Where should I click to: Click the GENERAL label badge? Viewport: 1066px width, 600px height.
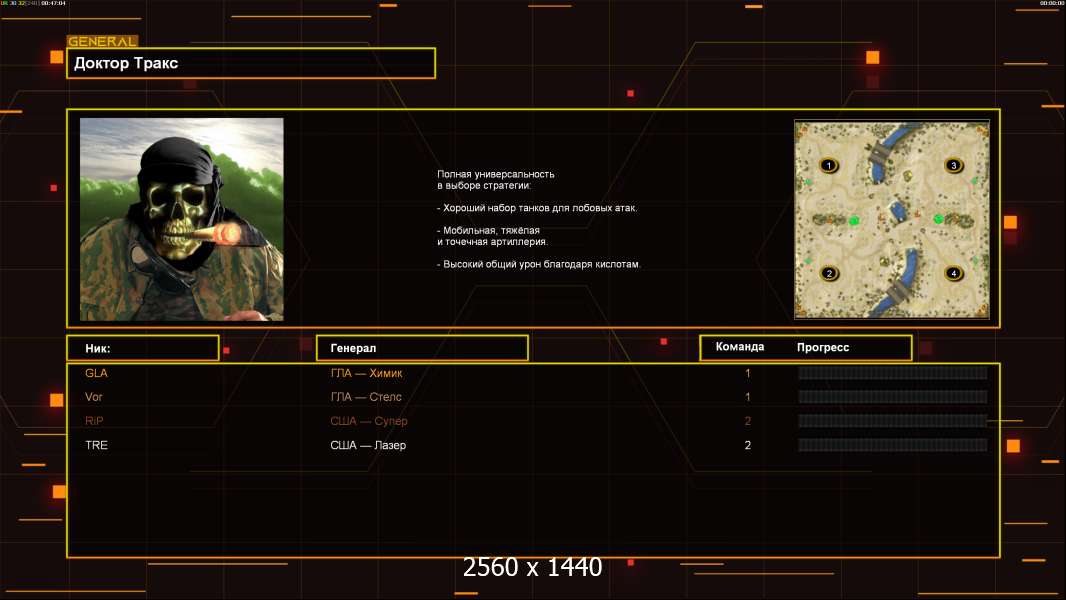pyautogui.click(x=102, y=42)
